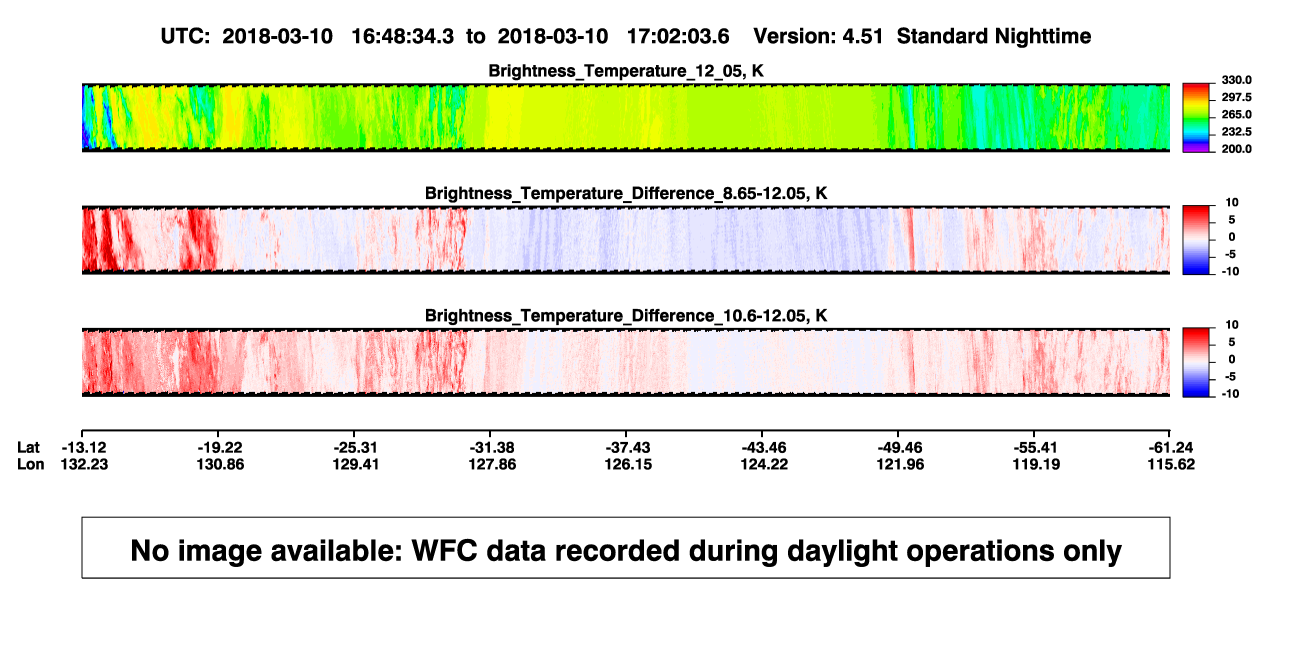Click longitude value '115.62'
Screen dimensions: 1300x667
pos(1173,465)
